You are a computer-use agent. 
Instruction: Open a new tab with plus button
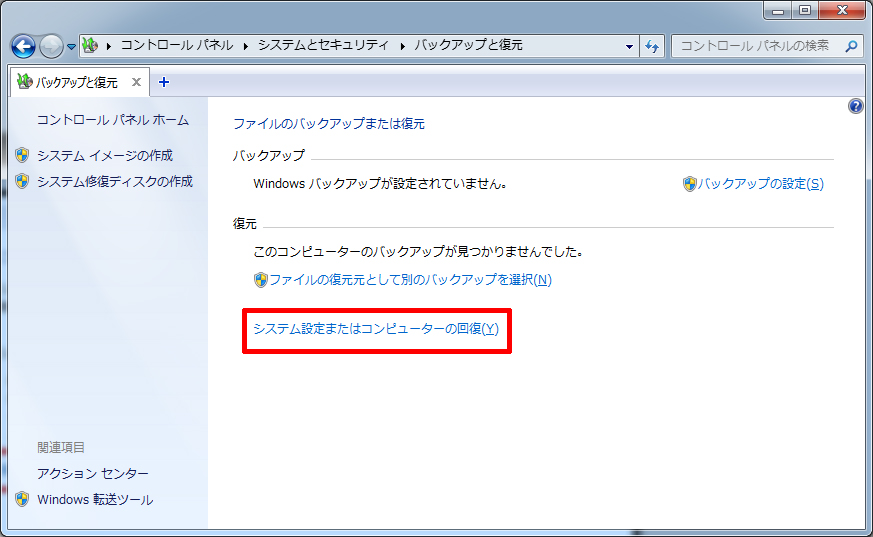tap(164, 82)
